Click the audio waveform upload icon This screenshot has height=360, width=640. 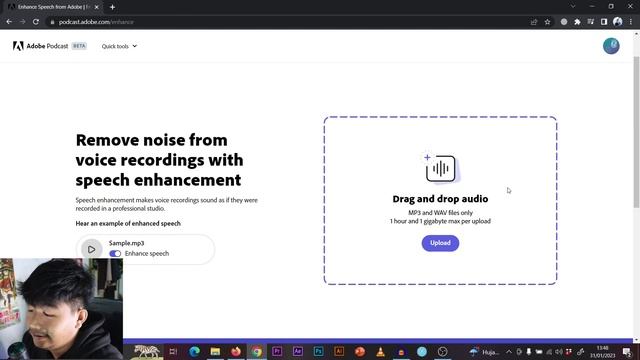[x=440, y=168]
